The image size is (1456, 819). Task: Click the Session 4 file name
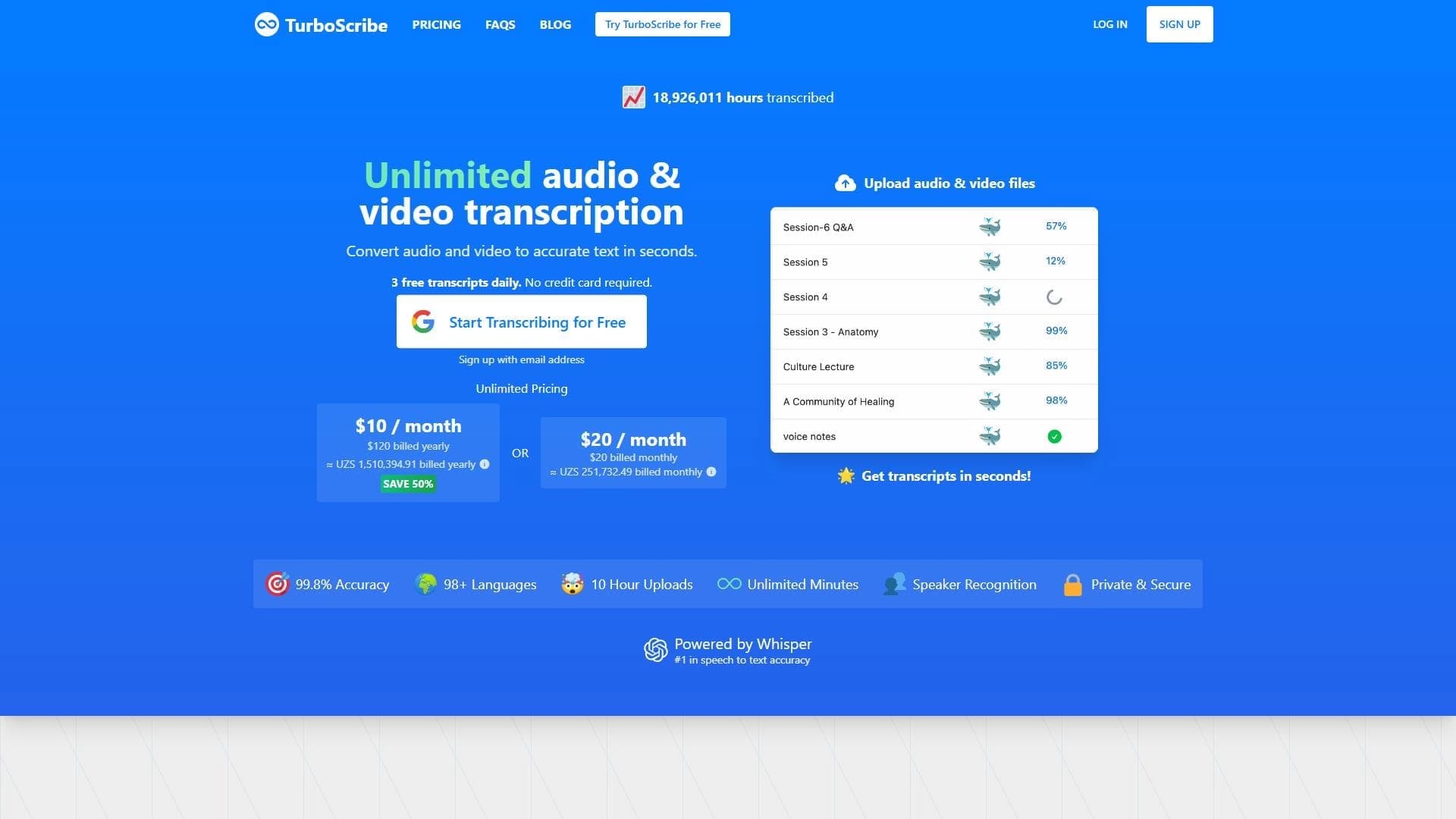click(x=805, y=297)
